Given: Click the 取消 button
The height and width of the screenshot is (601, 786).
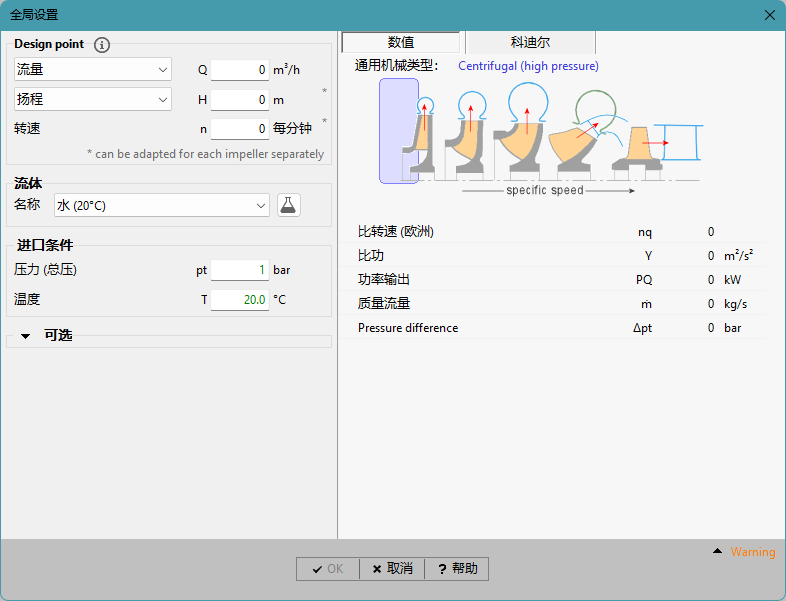Looking at the screenshot, I should click(392, 569).
